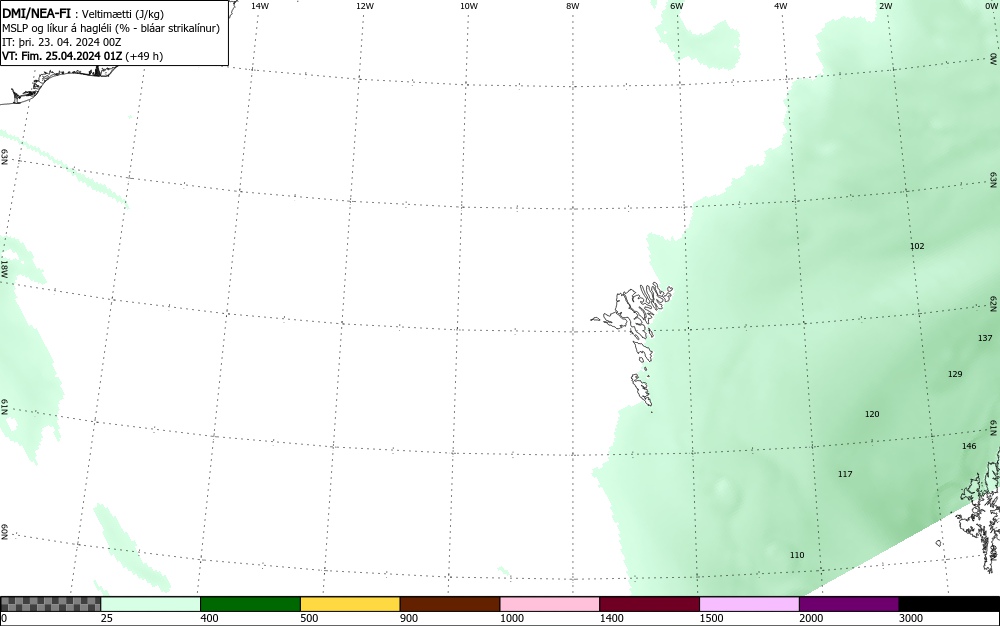Click the 2W longitude label
The height and width of the screenshot is (626, 1000).
[x=885, y=6]
